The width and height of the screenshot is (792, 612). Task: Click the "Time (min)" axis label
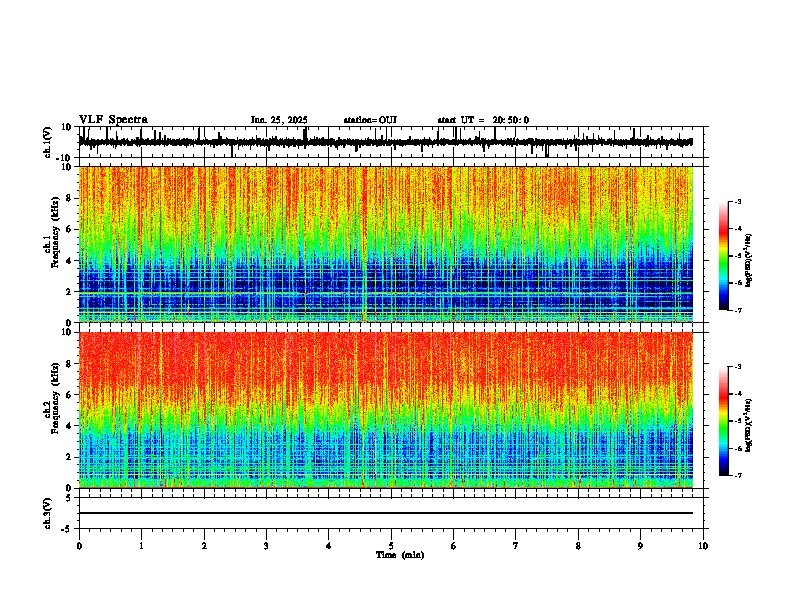click(400, 555)
